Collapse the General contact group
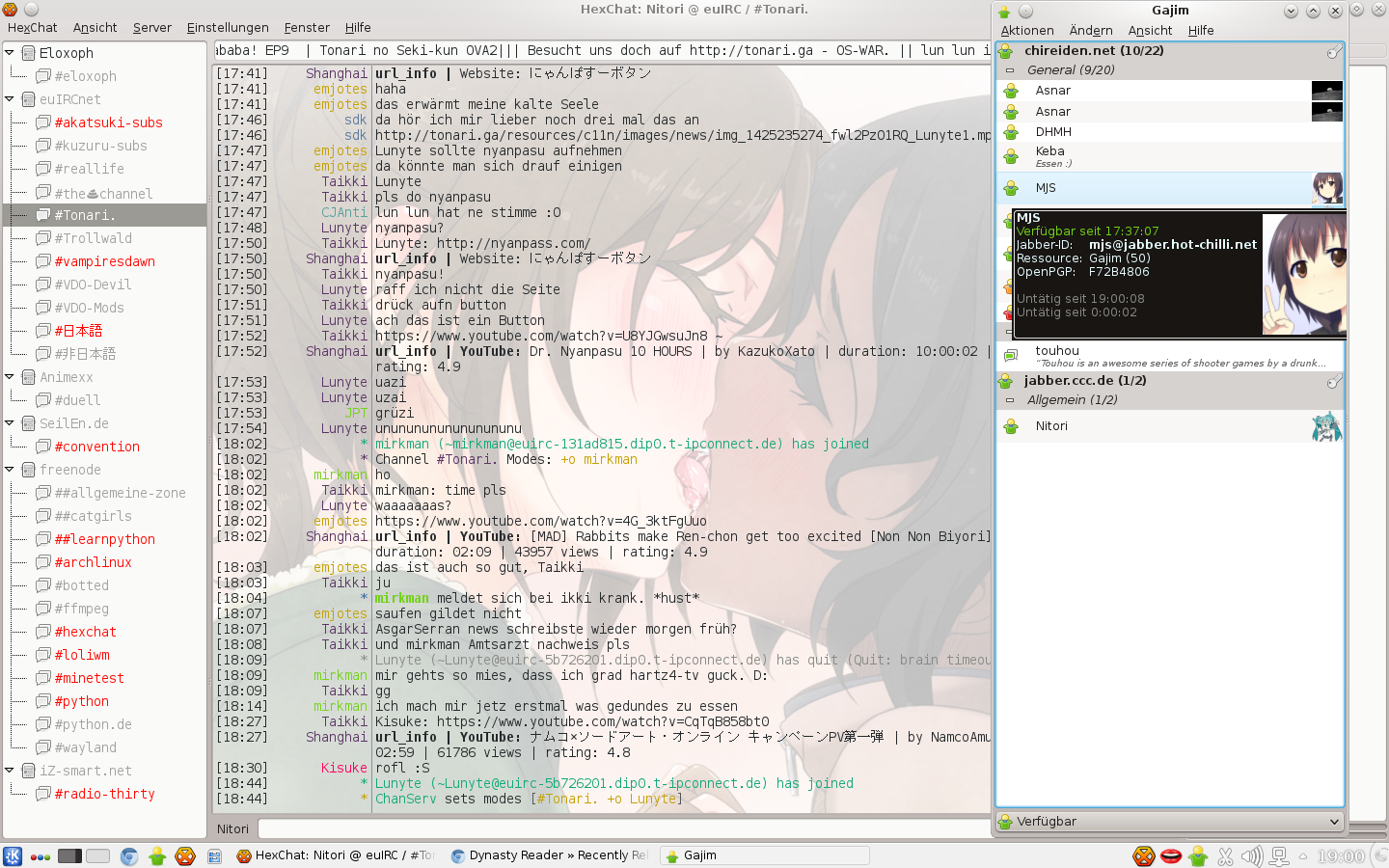Image resolution: width=1389 pixels, height=868 pixels. [1010, 70]
